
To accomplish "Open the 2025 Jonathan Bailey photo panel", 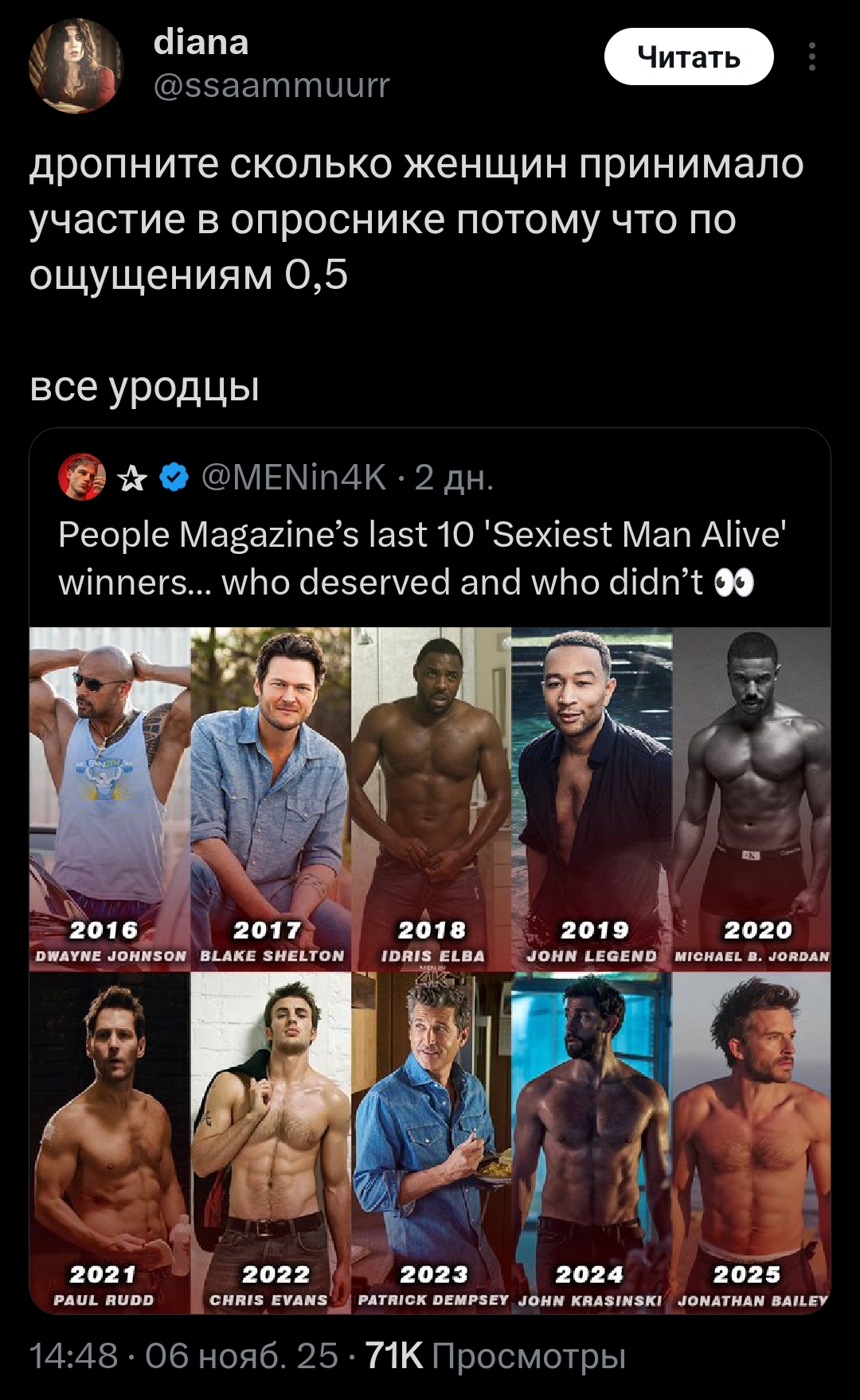I will 752,1142.
